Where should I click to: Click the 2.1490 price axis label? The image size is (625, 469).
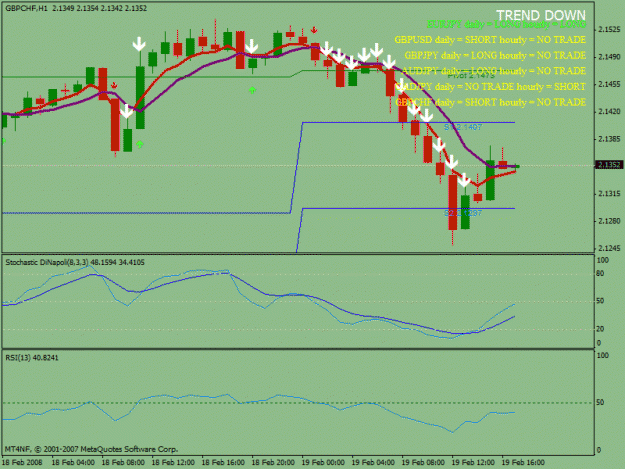click(x=609, y=57)
